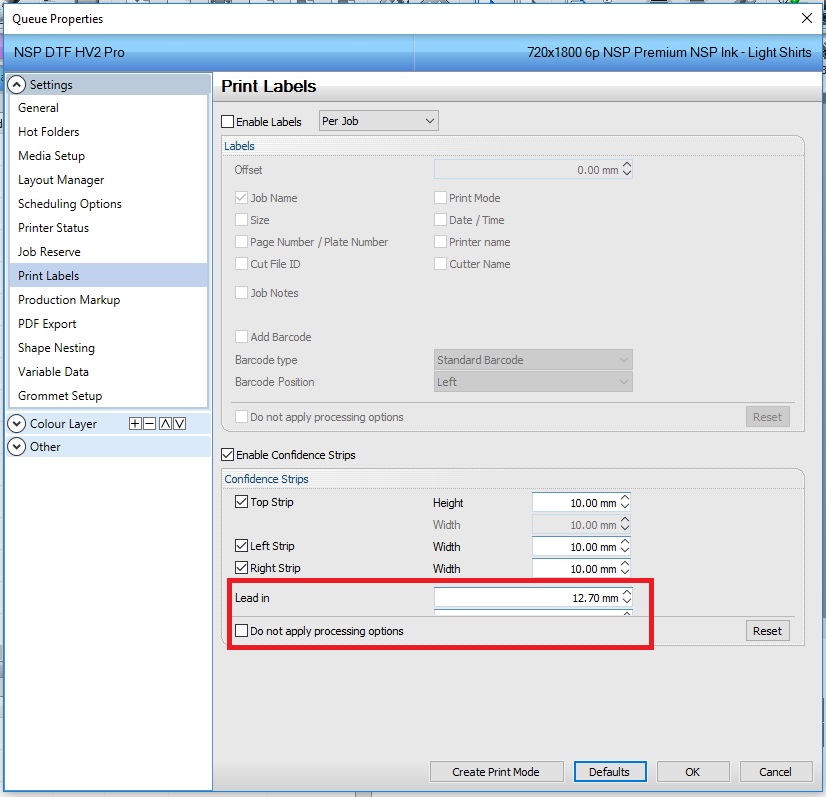Expand the Colour Layer section
The height and width of the screenshot is (797, 826).
pos(17,424)
